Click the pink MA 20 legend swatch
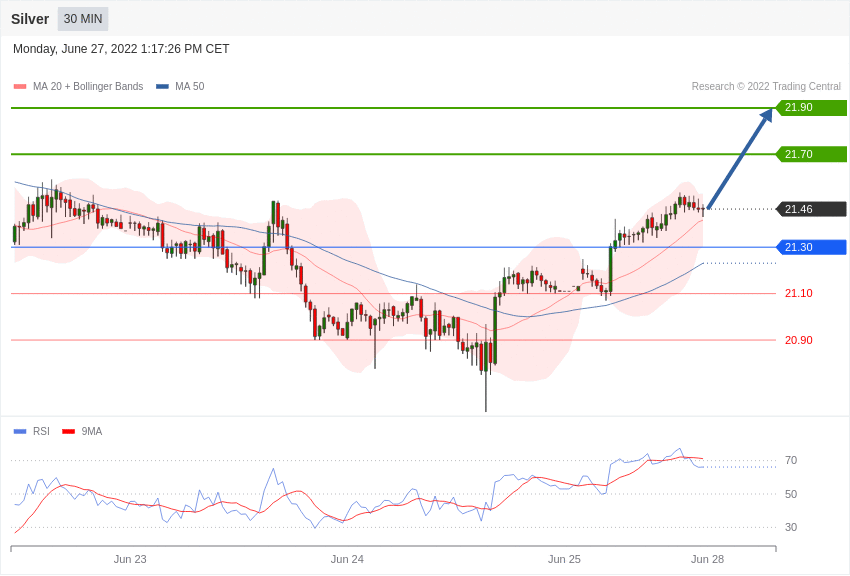Screen dimensions: 850x576 [20, 87]
